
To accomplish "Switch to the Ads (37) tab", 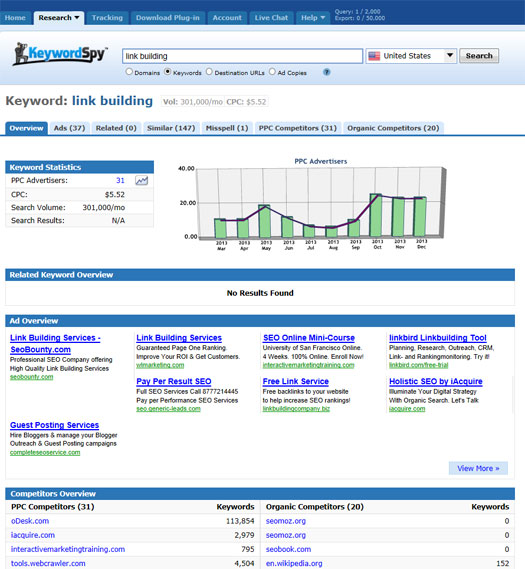I will (x=69, y=128).
